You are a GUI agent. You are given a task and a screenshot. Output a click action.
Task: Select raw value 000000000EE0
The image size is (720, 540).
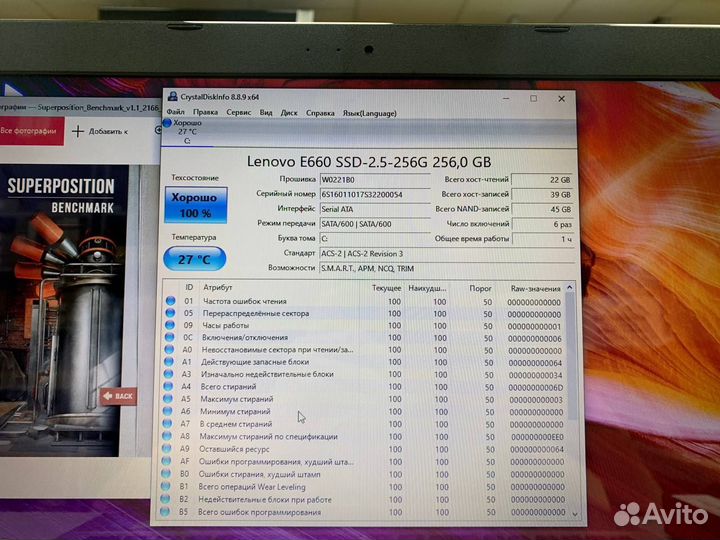[537, 437]
